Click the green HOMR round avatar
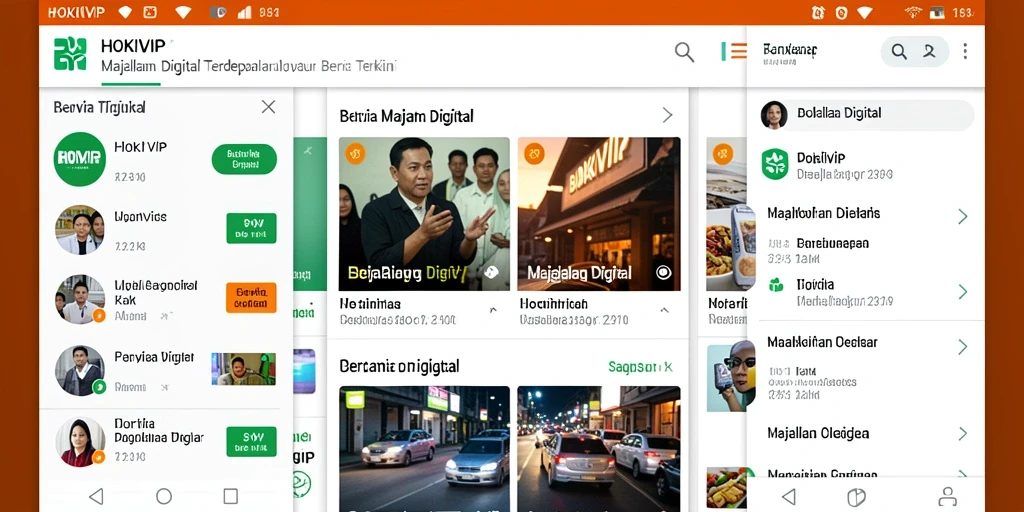Image resolution: width=1024 pixels, height=512 pixels. pyautogui.click(x=80, y=159)
